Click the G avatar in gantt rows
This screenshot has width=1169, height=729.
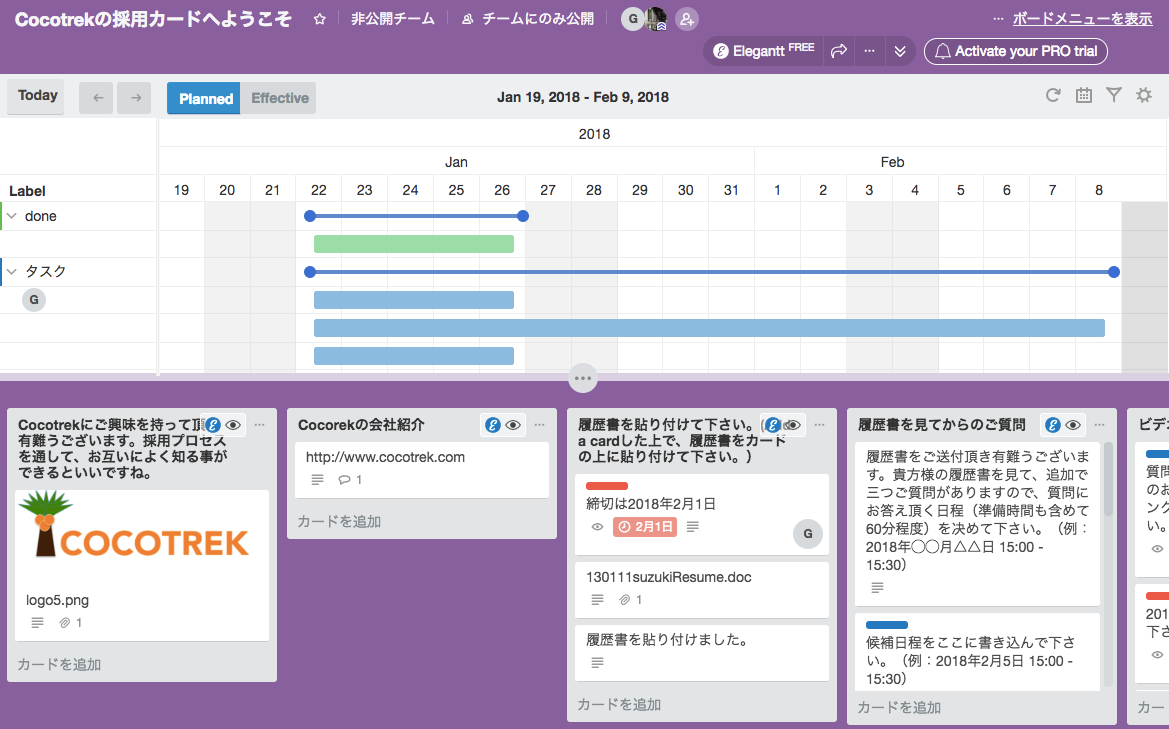pos(34,300)
